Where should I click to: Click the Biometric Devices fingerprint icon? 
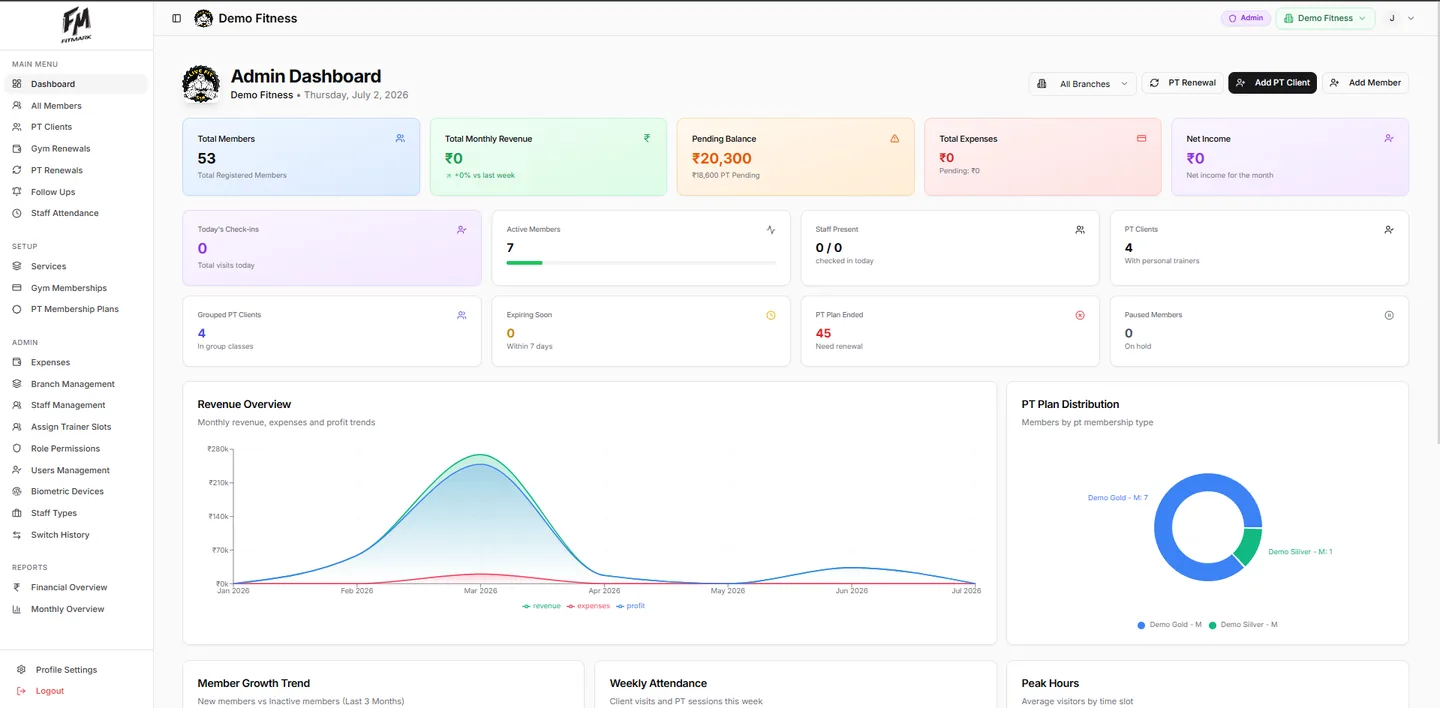tap(17, 491)
